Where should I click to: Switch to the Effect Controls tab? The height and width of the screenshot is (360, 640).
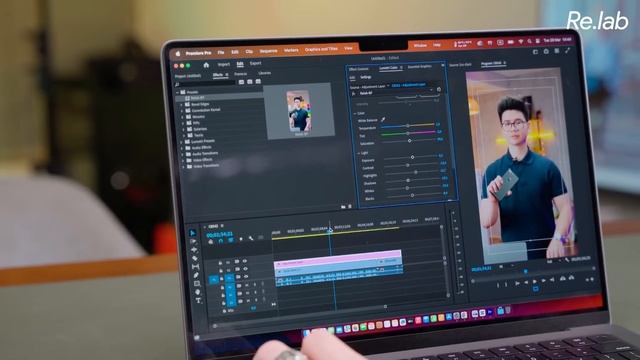[359, 69]
